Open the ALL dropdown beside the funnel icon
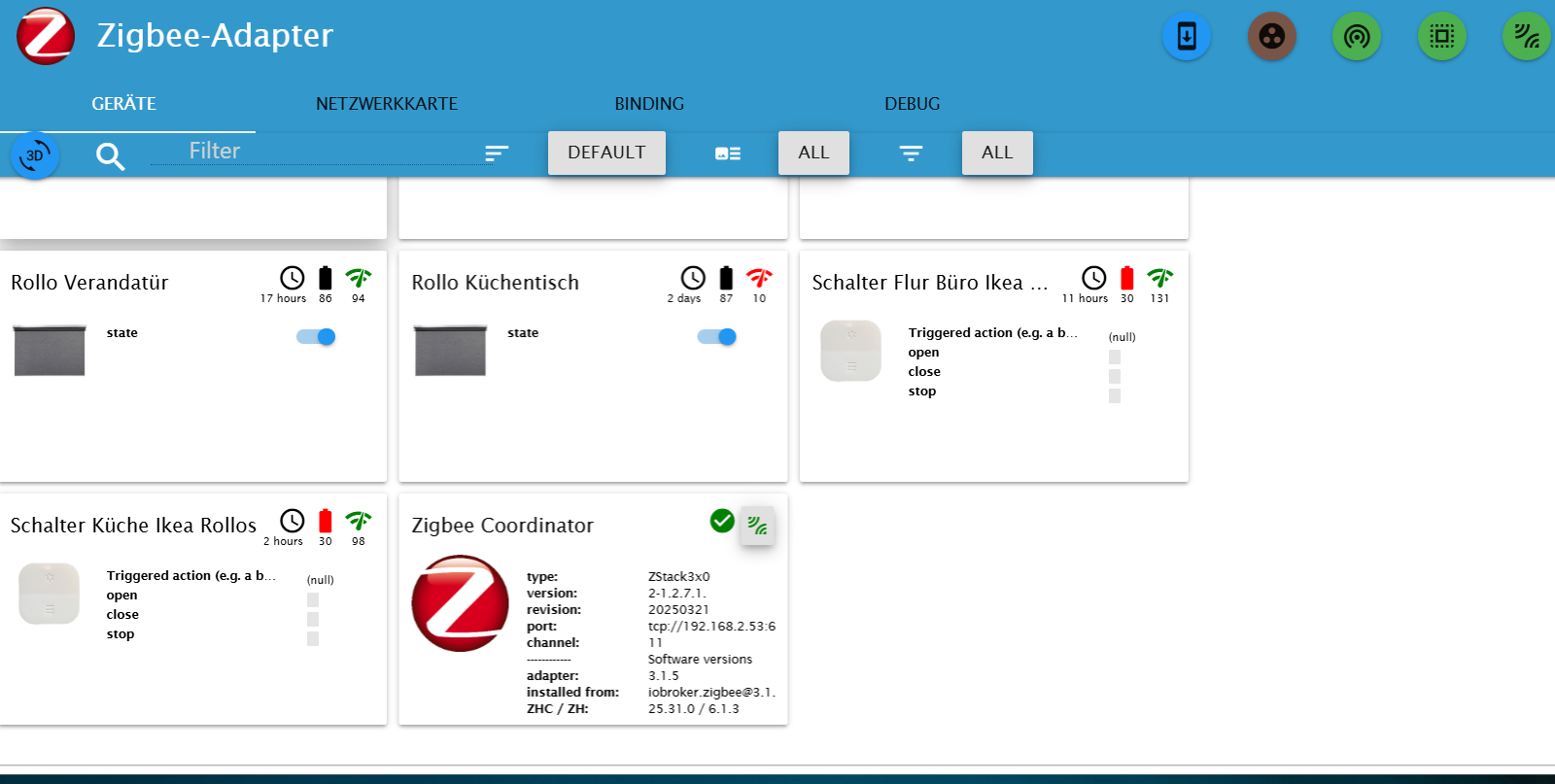Viewport: 1555px width, 784px height. tap(997, 153)
